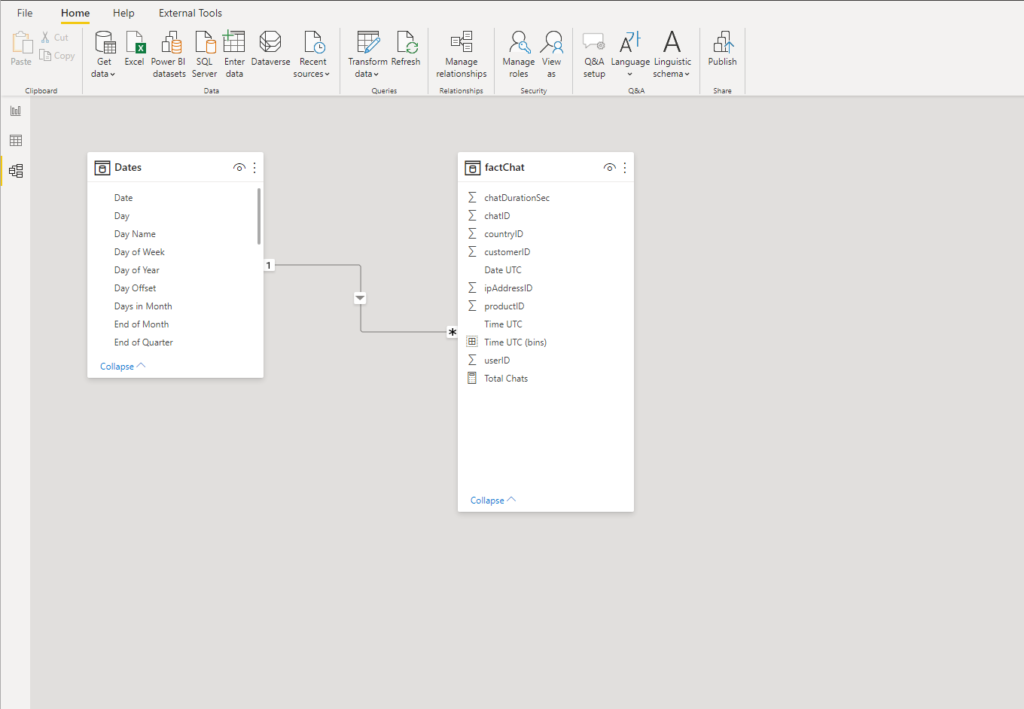Open Dataverse connector
This screenshot has height=709, width=1024.
(270, 49)
